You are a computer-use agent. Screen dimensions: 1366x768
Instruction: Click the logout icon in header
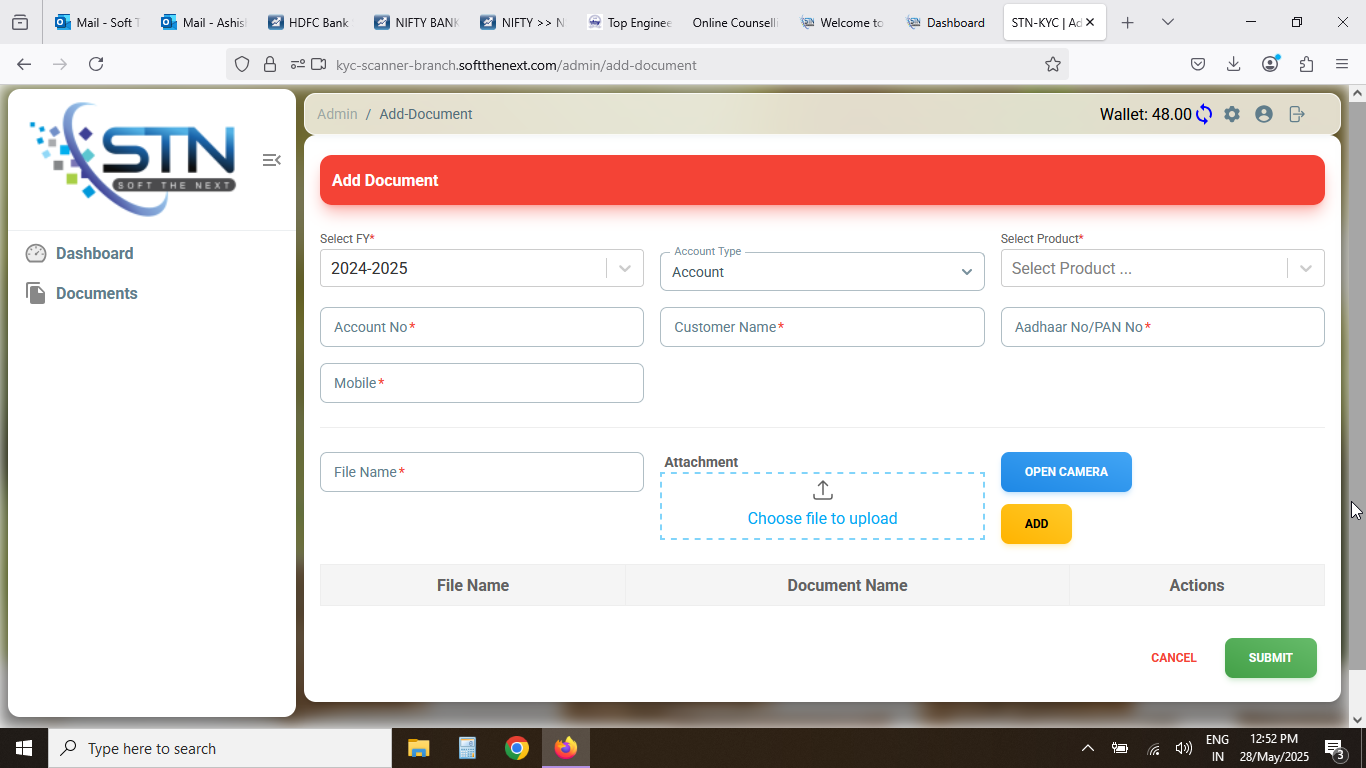[1297, 114]
